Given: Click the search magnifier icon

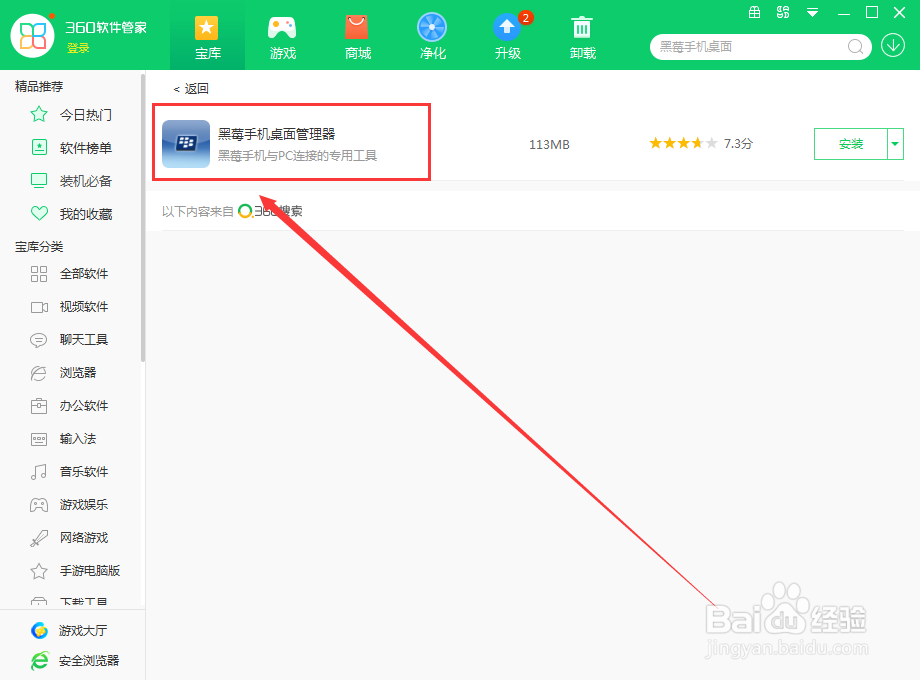Looking at the screenshot, I should 855,46.
